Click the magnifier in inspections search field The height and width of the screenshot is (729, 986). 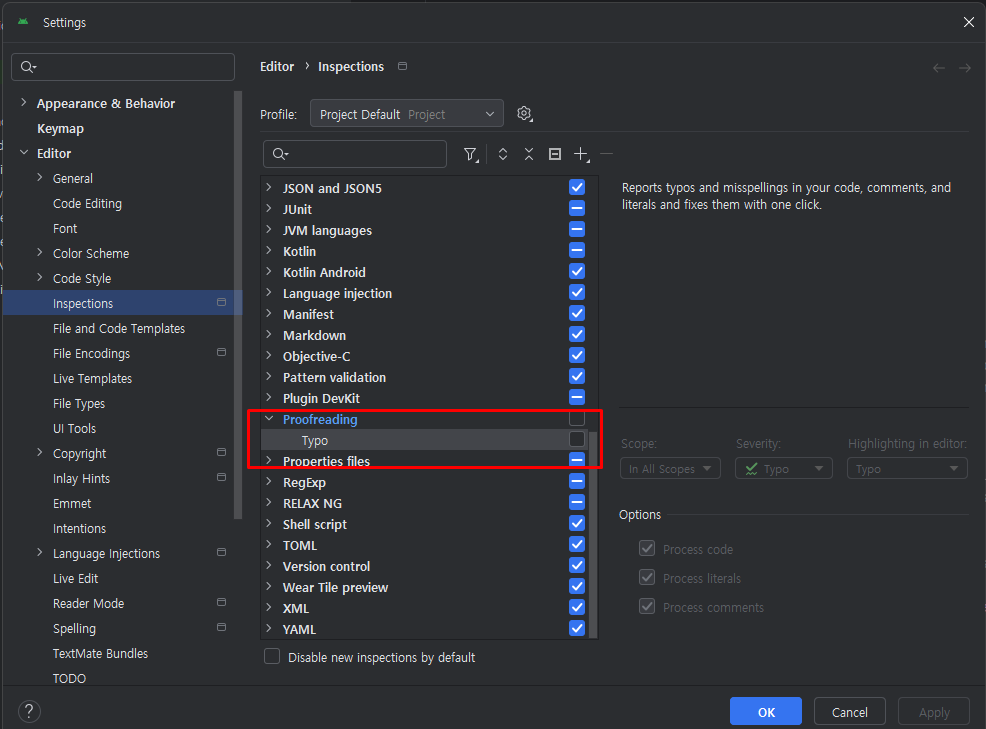pos(280,154)
